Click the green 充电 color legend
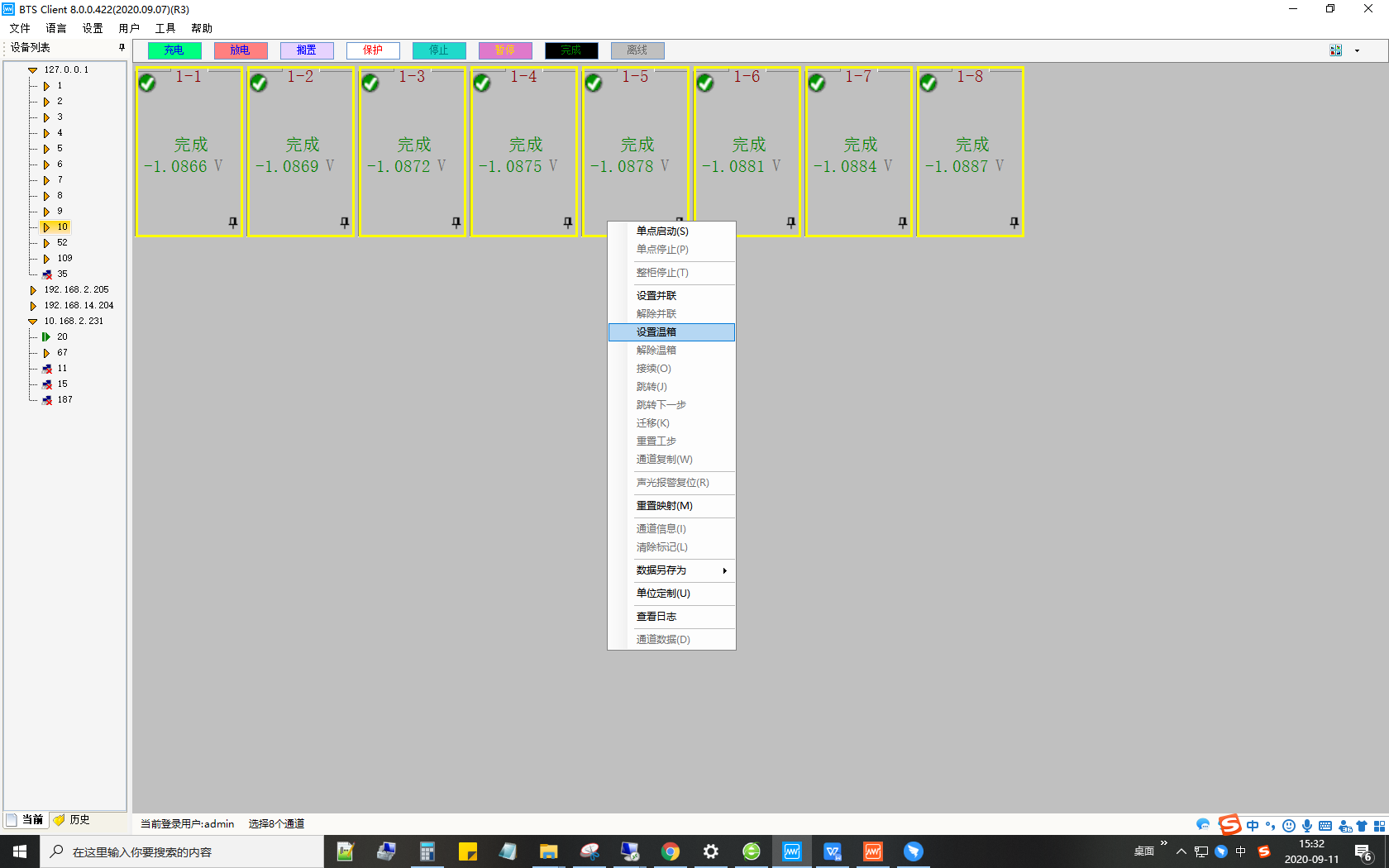 [x=174, y=50]
